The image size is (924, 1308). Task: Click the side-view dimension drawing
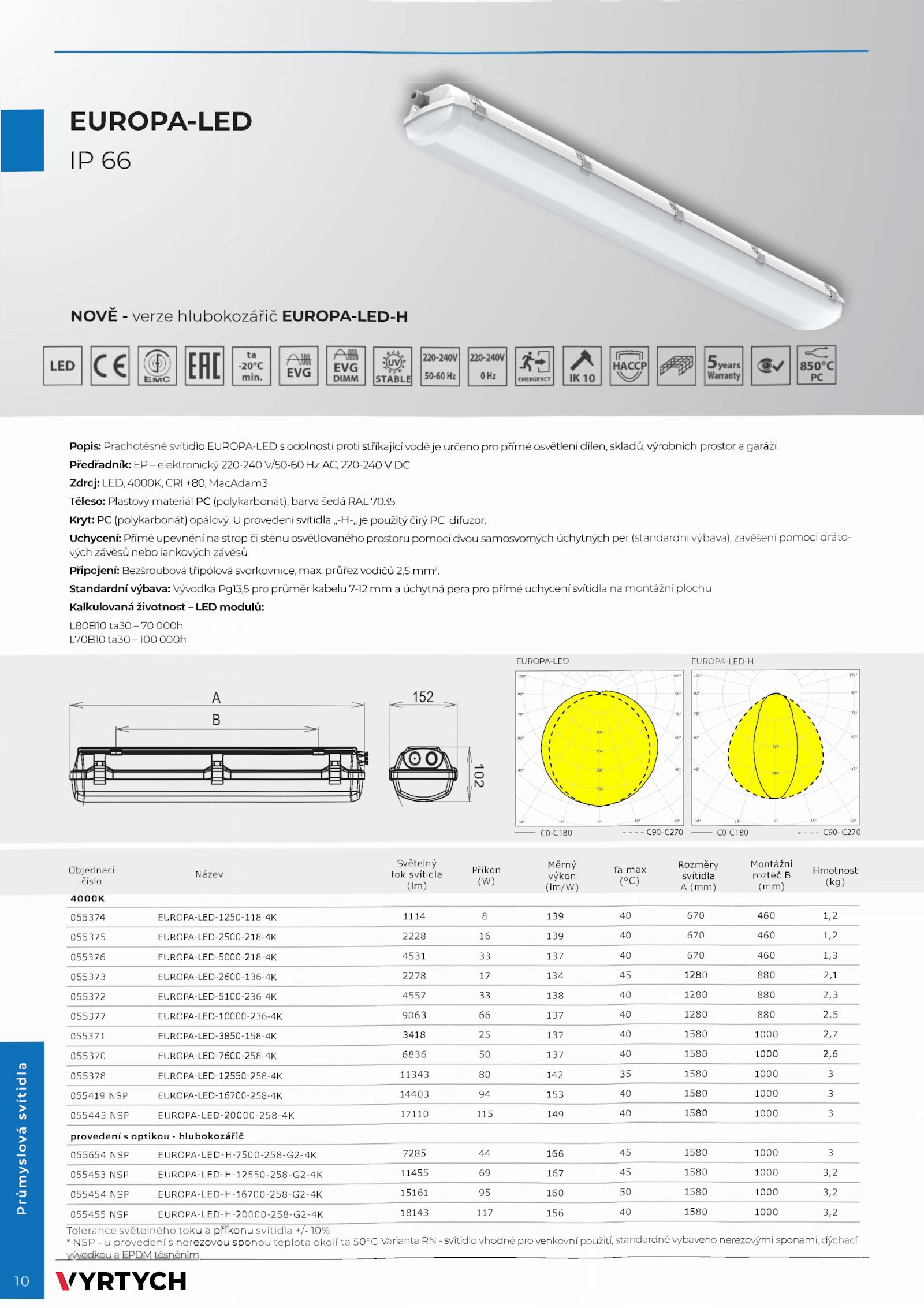[218, 748]
